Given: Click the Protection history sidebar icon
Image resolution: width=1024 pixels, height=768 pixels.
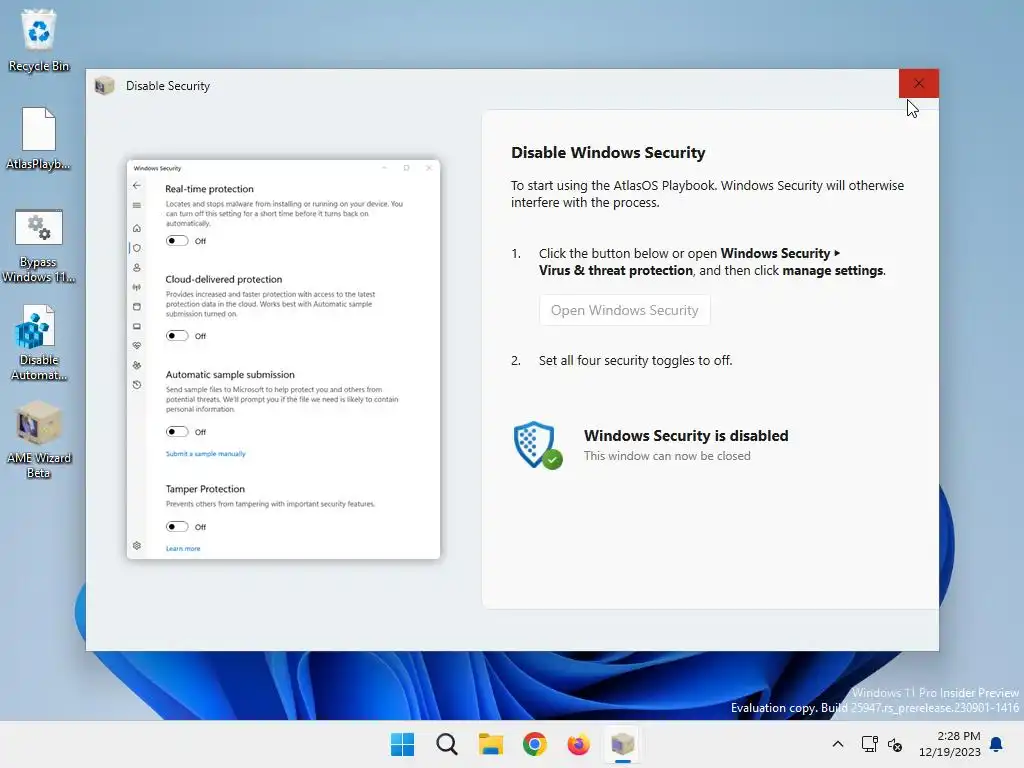Looking at the screenshot, I should coord(136,385).
